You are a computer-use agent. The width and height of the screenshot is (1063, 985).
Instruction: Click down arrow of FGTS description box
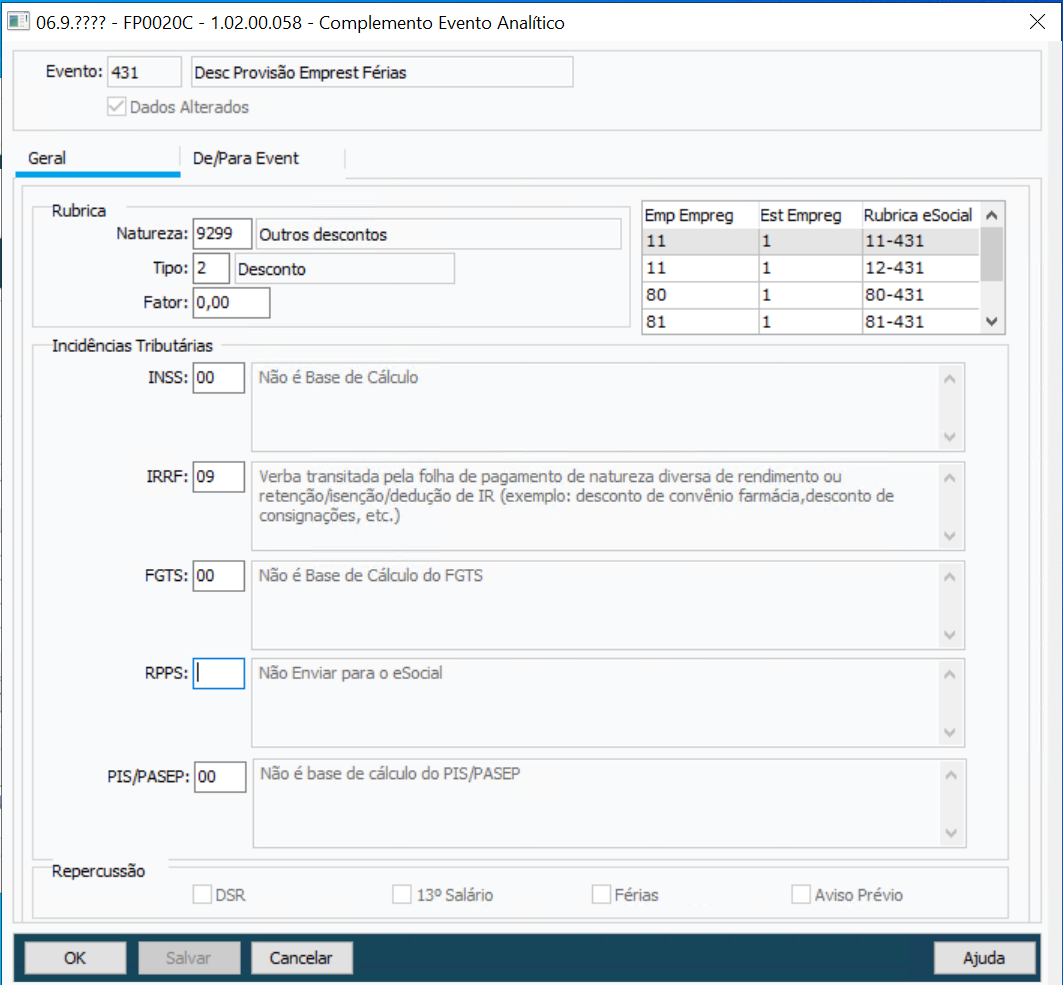click(950, 635)
